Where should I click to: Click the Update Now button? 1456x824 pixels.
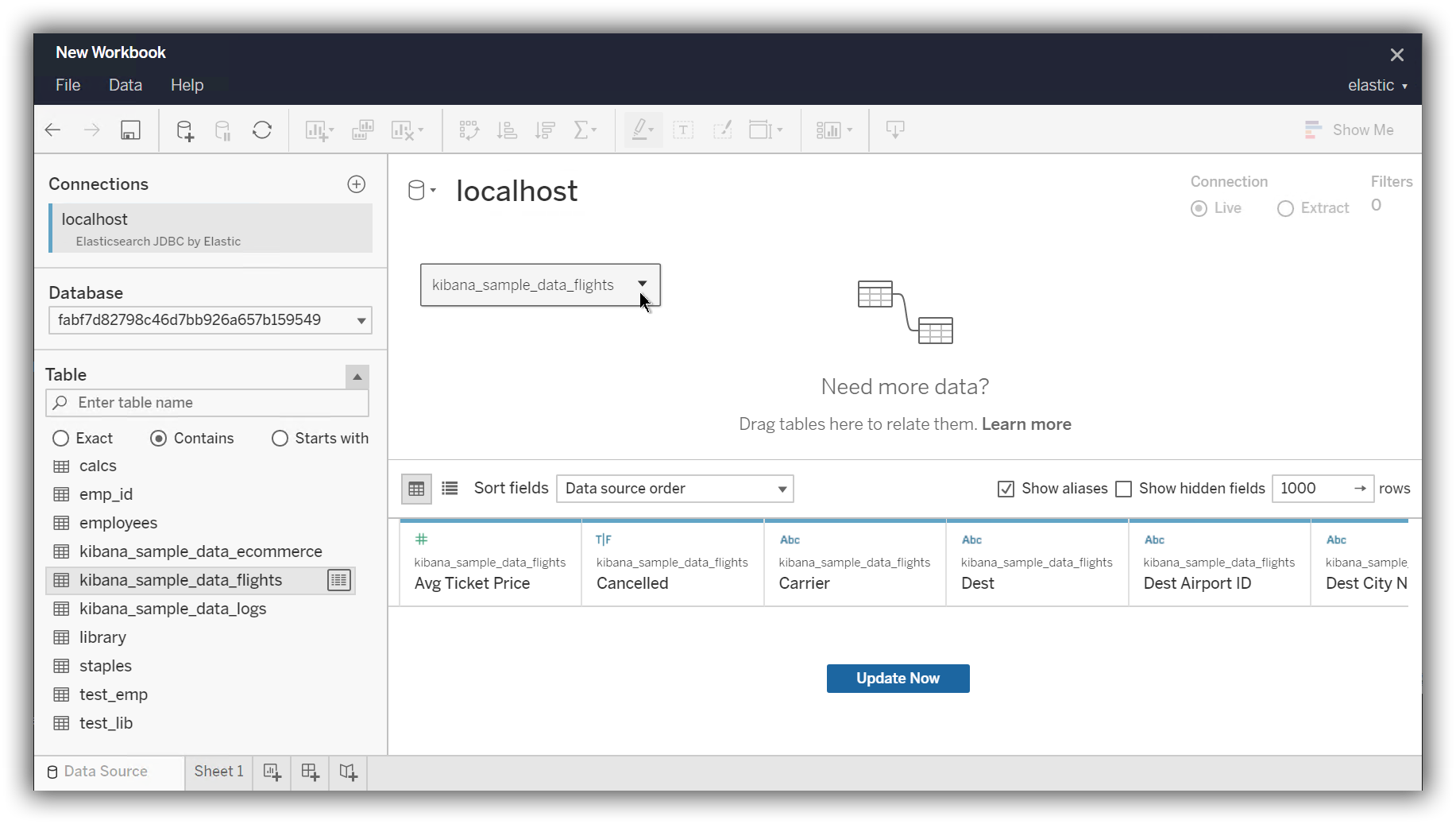tap(898, 678)
